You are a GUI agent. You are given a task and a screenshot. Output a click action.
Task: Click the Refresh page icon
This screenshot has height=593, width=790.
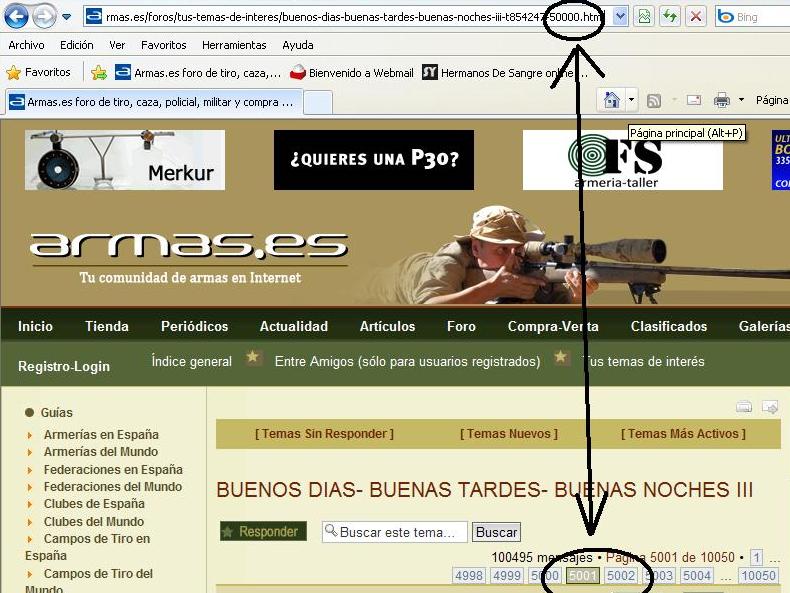[670, 17]
